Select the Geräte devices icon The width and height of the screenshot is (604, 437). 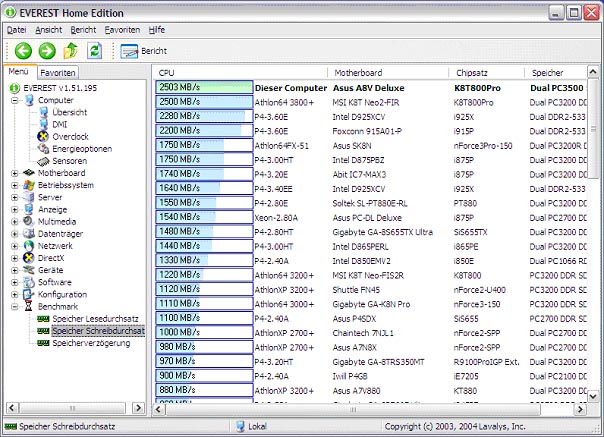(x=29, y=270)
